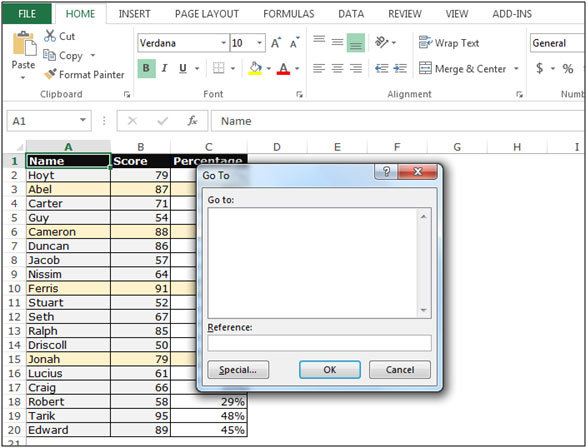Click the Cut scissors icon

(x=50, y=36)
